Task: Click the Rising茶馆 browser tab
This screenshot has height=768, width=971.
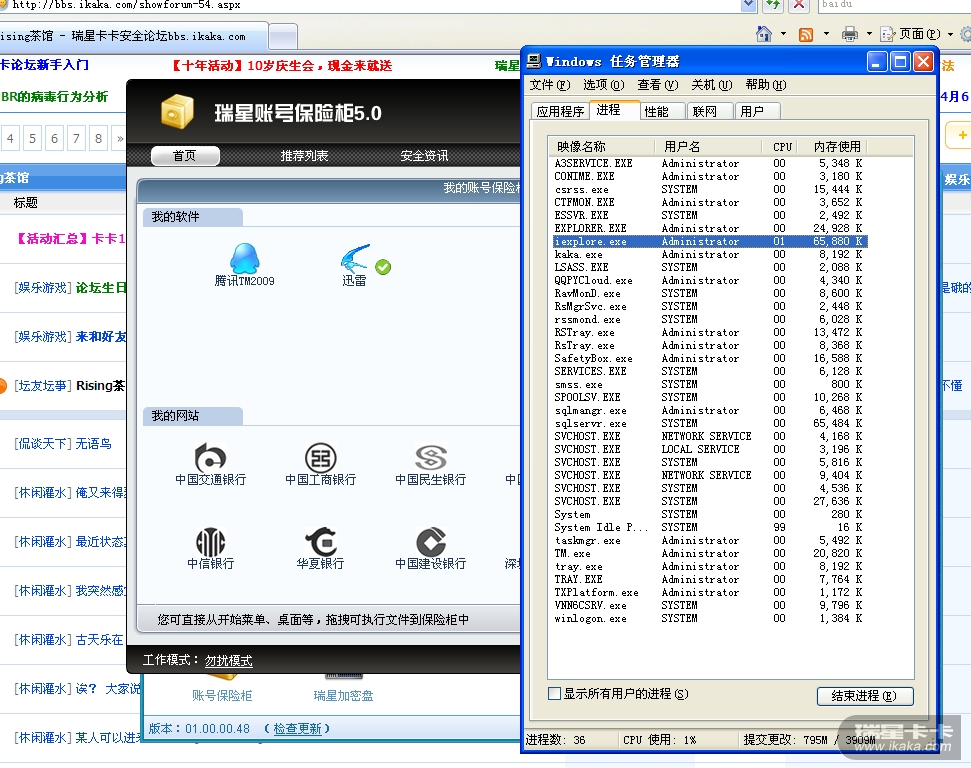Action: coord(133,37)
